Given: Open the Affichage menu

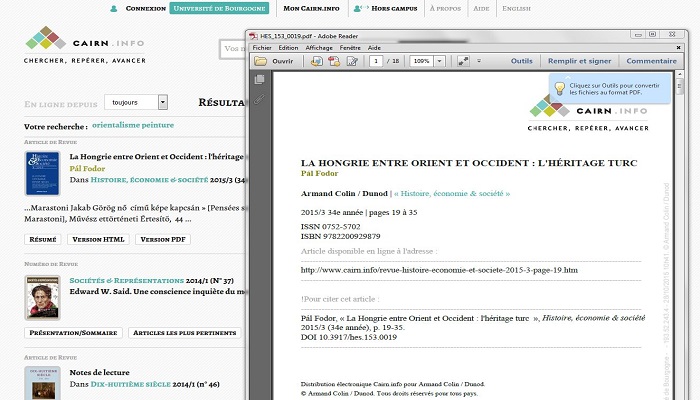Looking at the screenshot, I should (319, 47).
